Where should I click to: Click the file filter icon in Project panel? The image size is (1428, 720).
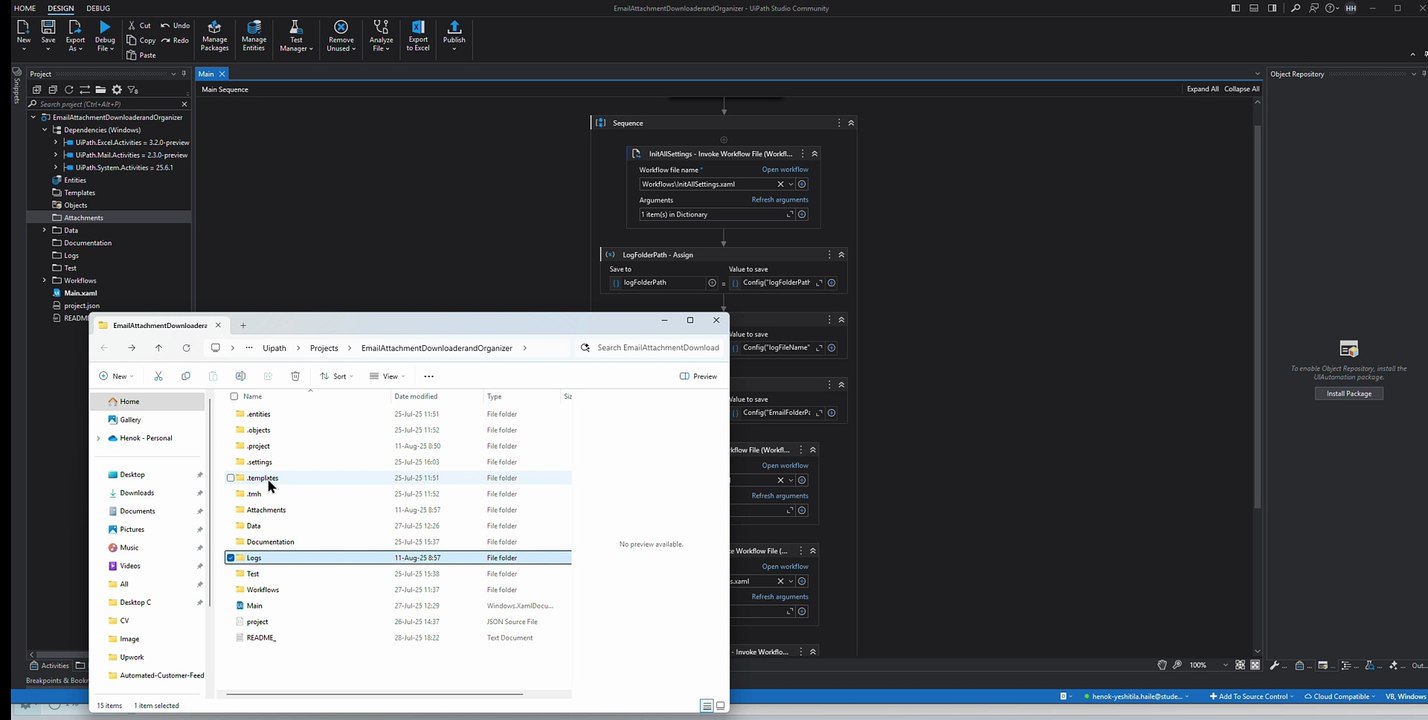[x=132, y=90]
